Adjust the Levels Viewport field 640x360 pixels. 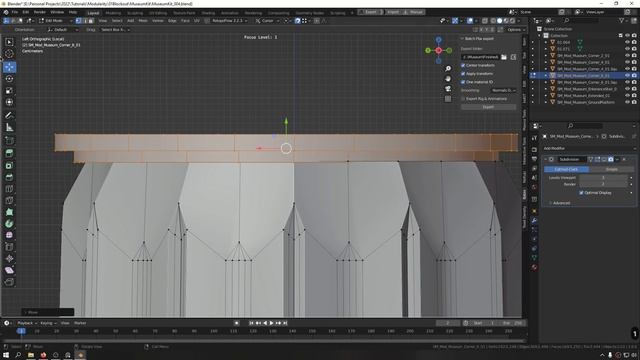pyautogui.click(x=603, y=178)
